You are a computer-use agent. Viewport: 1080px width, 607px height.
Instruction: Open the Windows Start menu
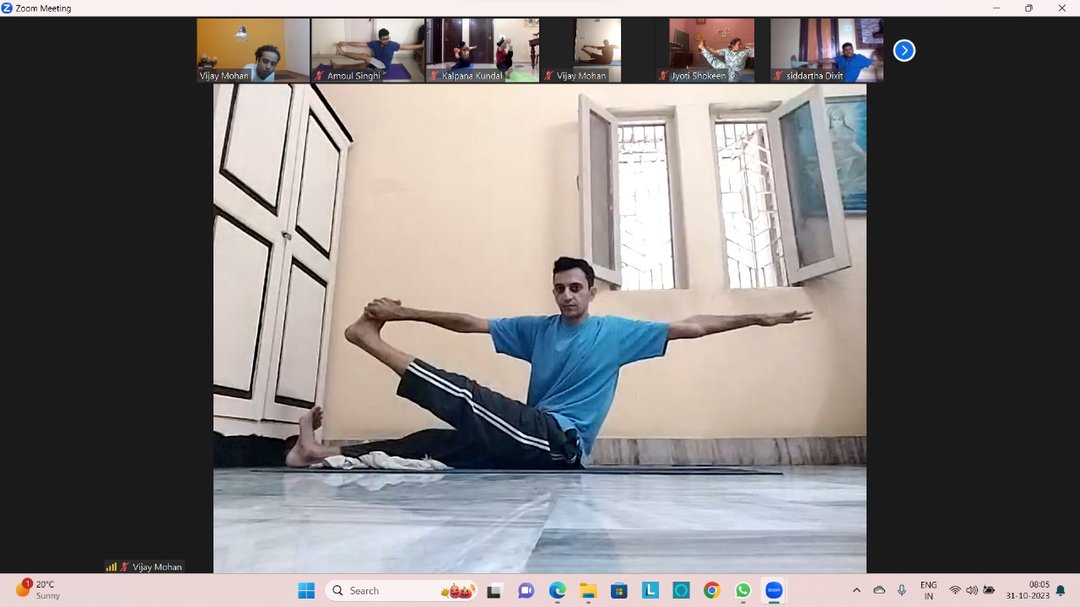pyautogui.click(x=306, y=590)
